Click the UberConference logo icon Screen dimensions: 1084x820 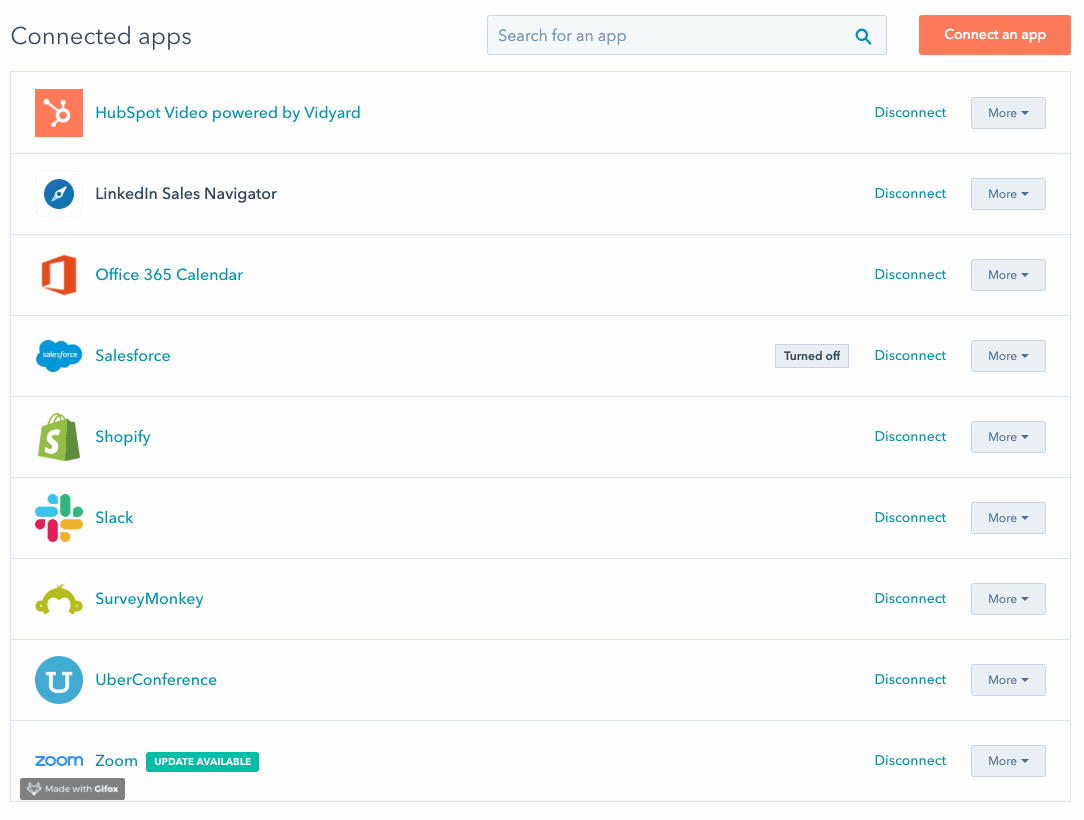tap(59, 680)
